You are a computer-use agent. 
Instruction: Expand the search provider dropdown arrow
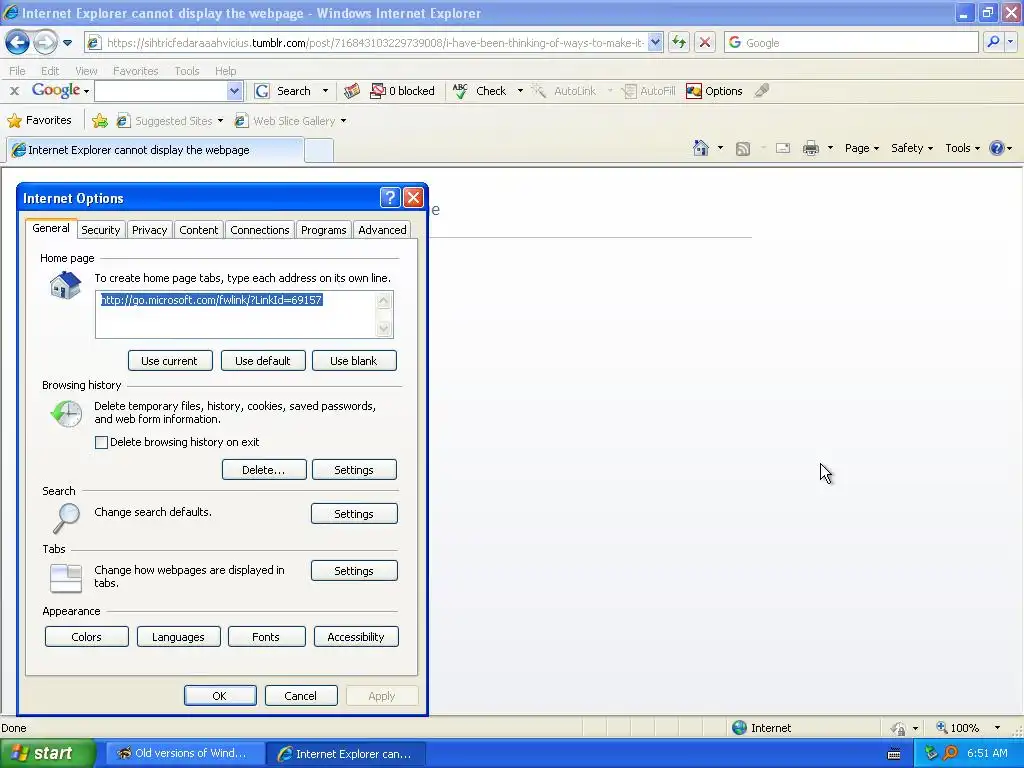1010,42
